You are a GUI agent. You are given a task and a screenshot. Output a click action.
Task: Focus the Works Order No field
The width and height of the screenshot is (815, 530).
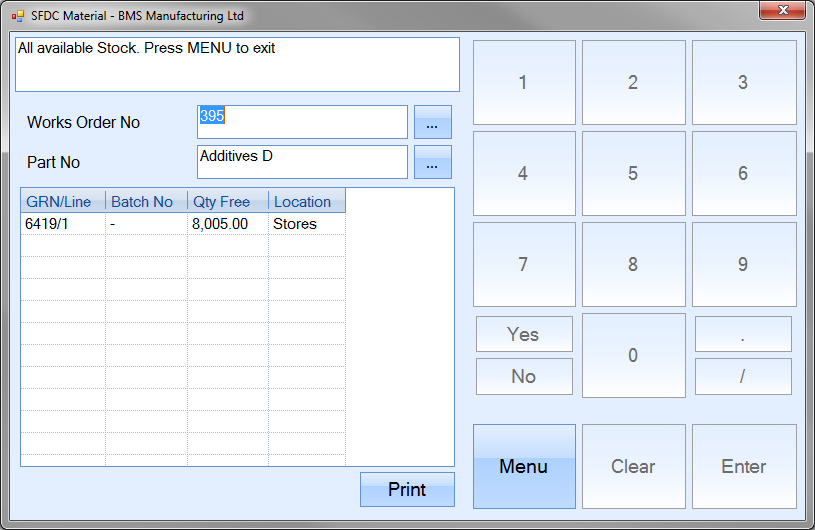[x=302, y=122]
